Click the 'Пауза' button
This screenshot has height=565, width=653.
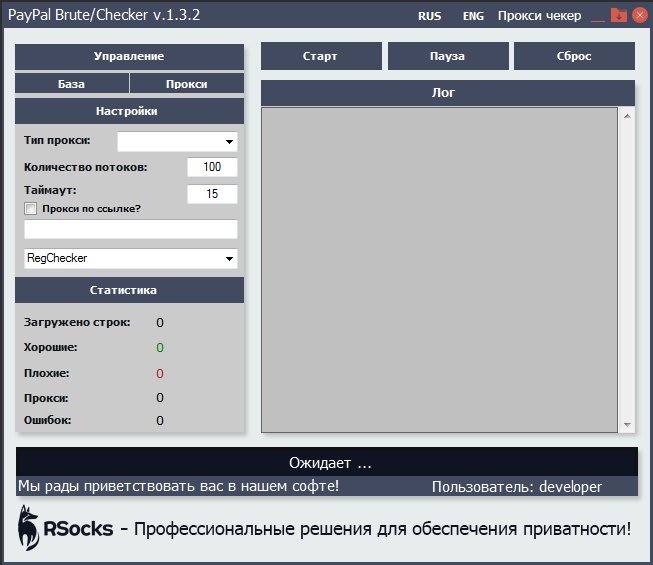coord(448,56)
